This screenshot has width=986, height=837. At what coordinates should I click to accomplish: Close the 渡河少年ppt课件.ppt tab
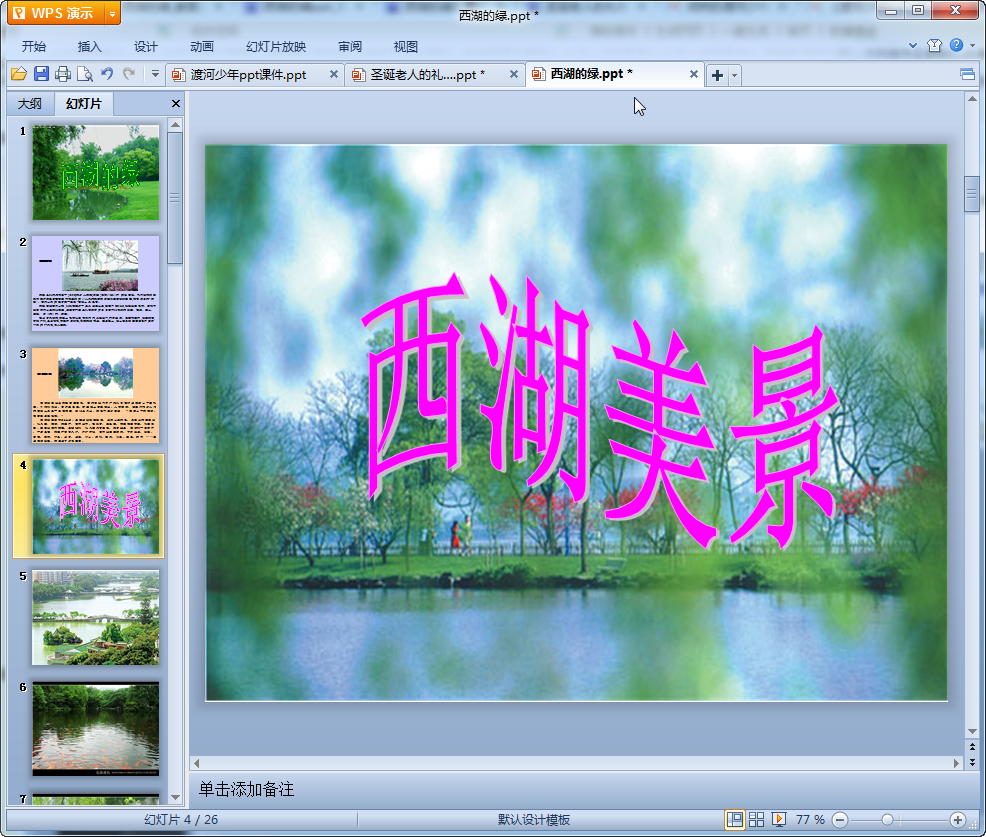(334, 74)
